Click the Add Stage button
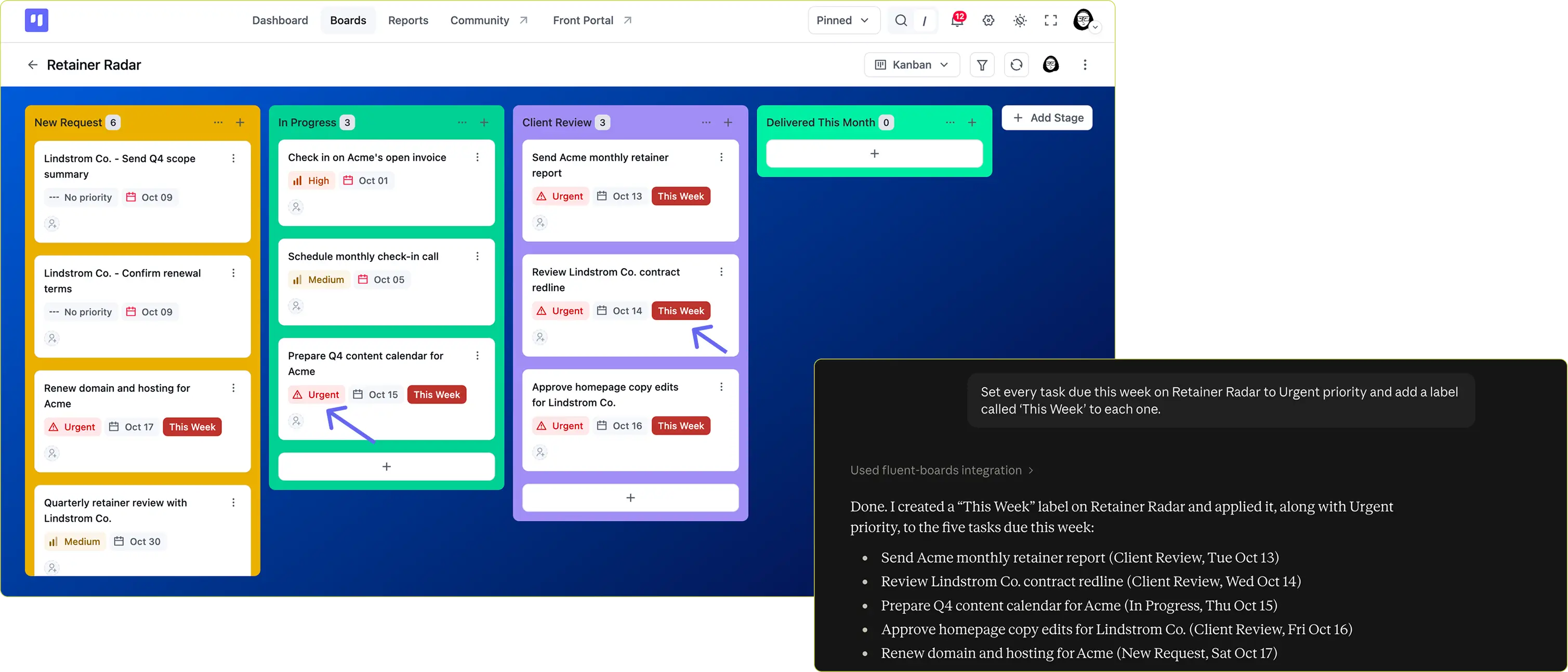The image size is (1568, 672). pyautogui.click(x=1047, y=117)
